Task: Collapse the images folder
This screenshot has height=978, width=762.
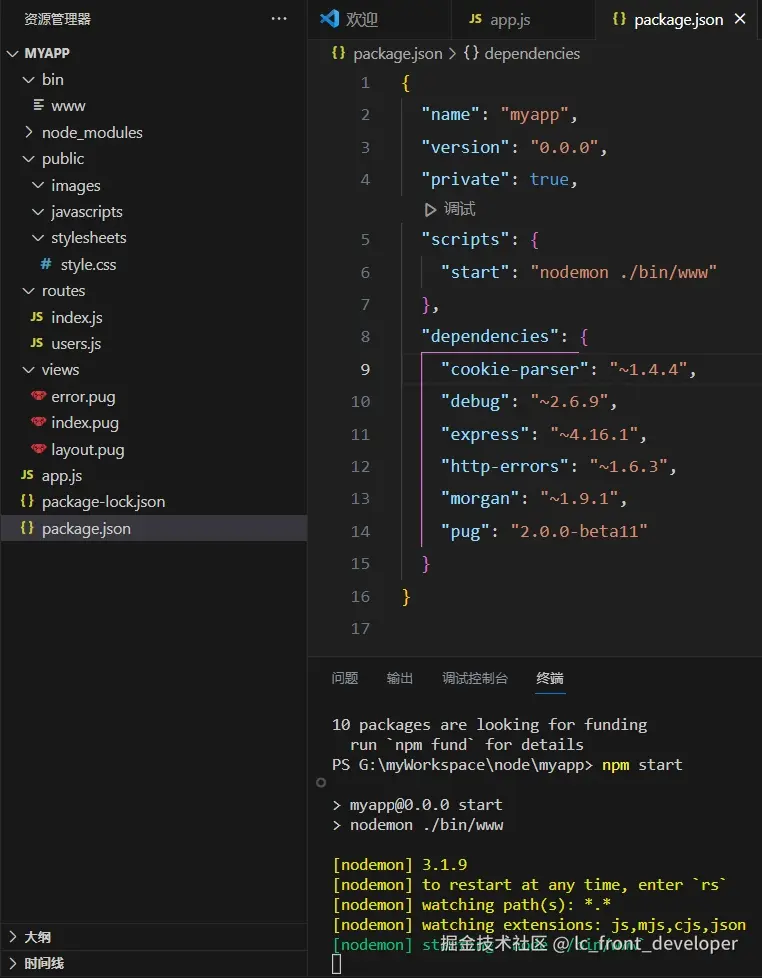Action: pos(38,185)
